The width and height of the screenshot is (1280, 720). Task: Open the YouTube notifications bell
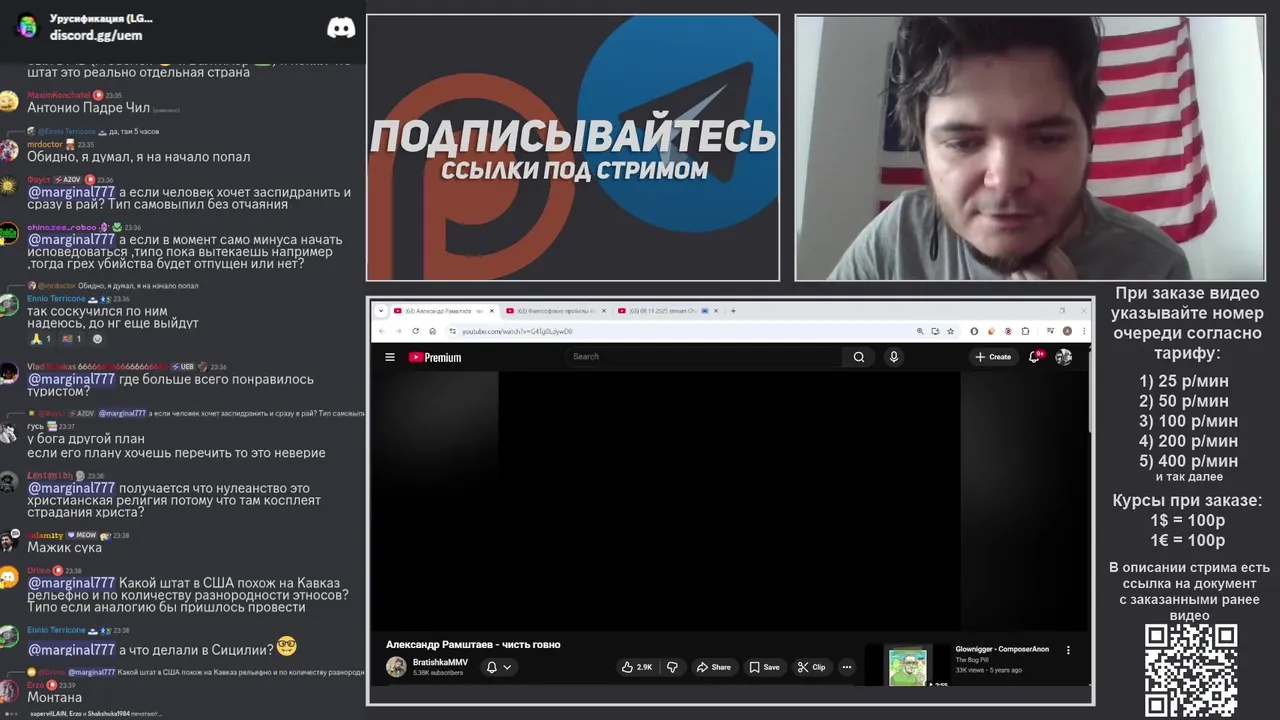pyautogui.click(x=1035, y=357)
